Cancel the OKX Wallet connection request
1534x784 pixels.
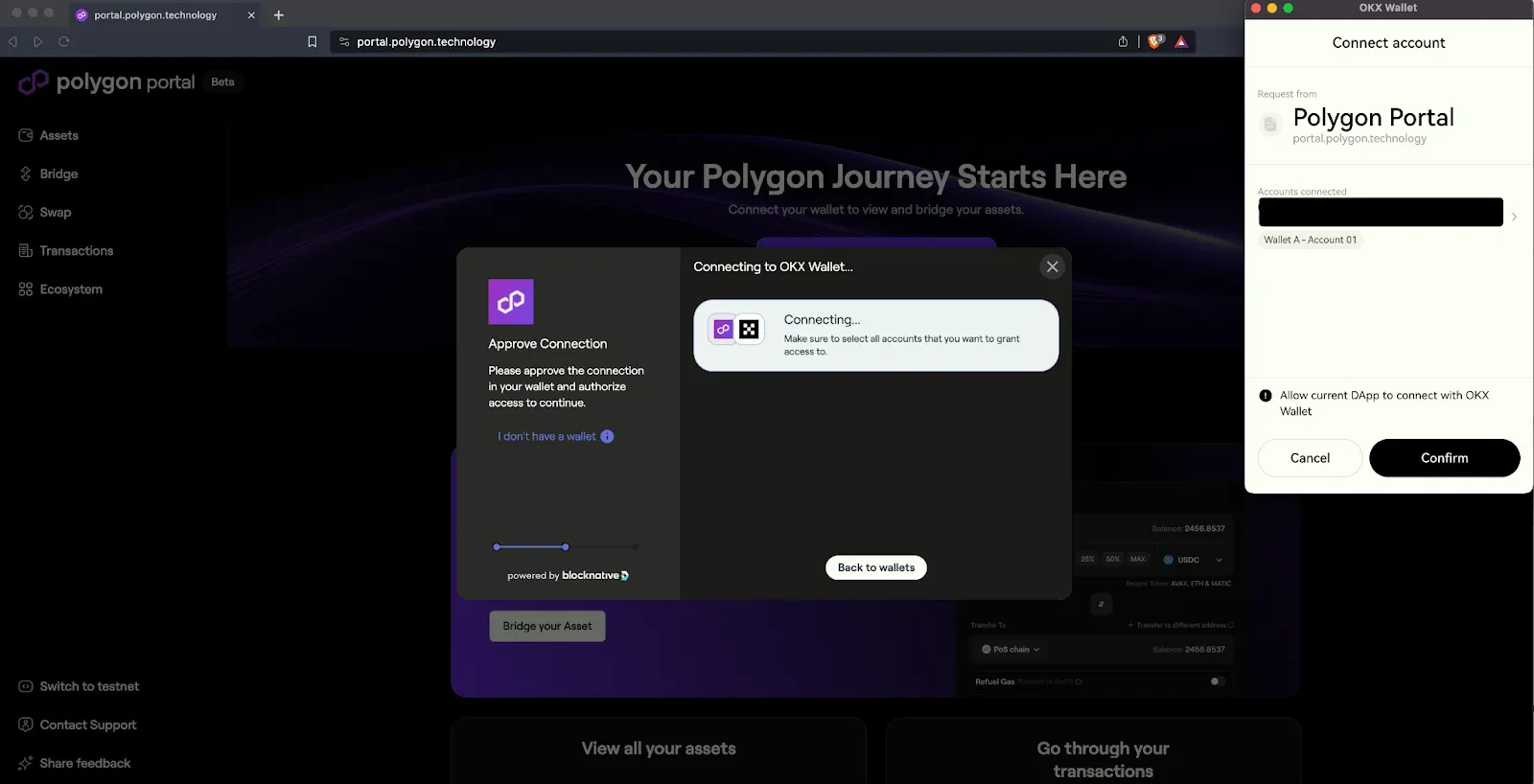point(1310,458)
